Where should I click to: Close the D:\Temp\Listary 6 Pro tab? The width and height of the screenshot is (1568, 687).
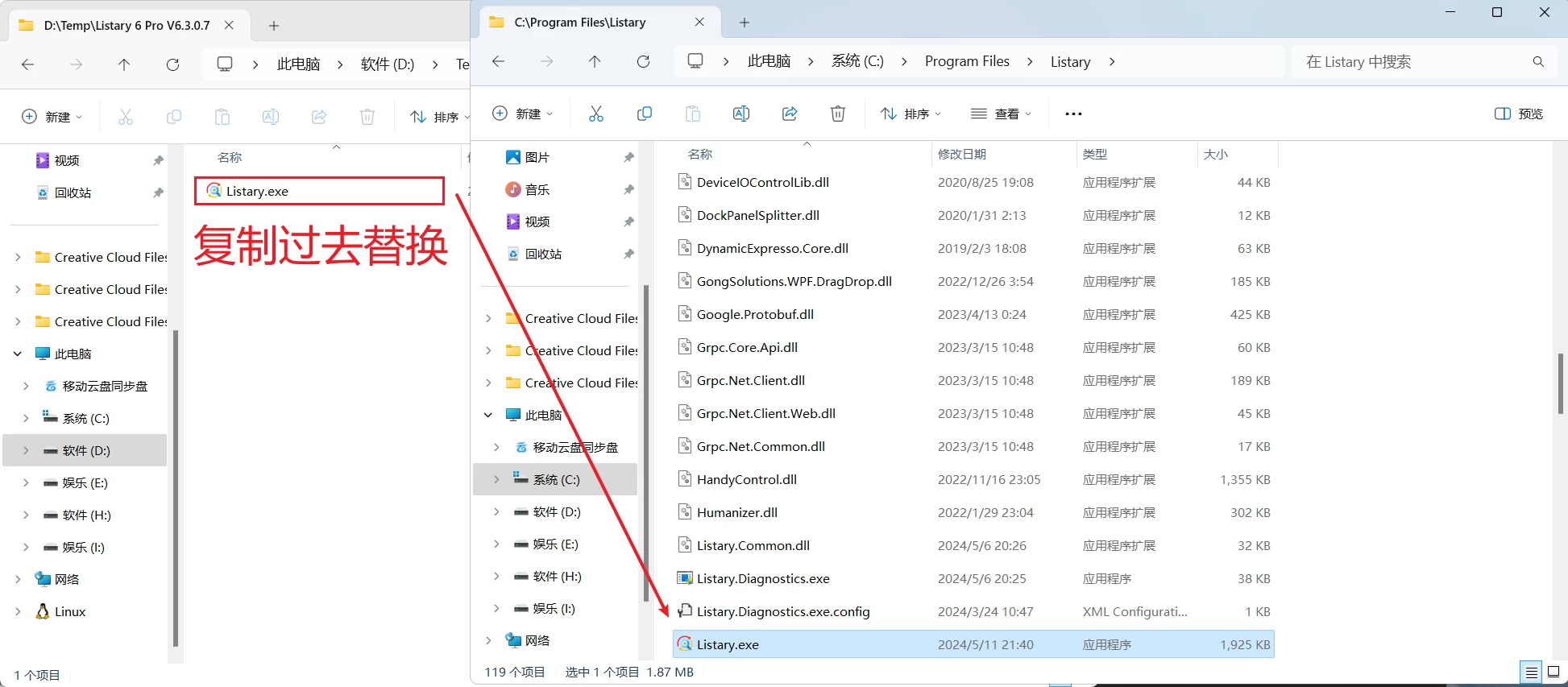click(x=229, y=26)
